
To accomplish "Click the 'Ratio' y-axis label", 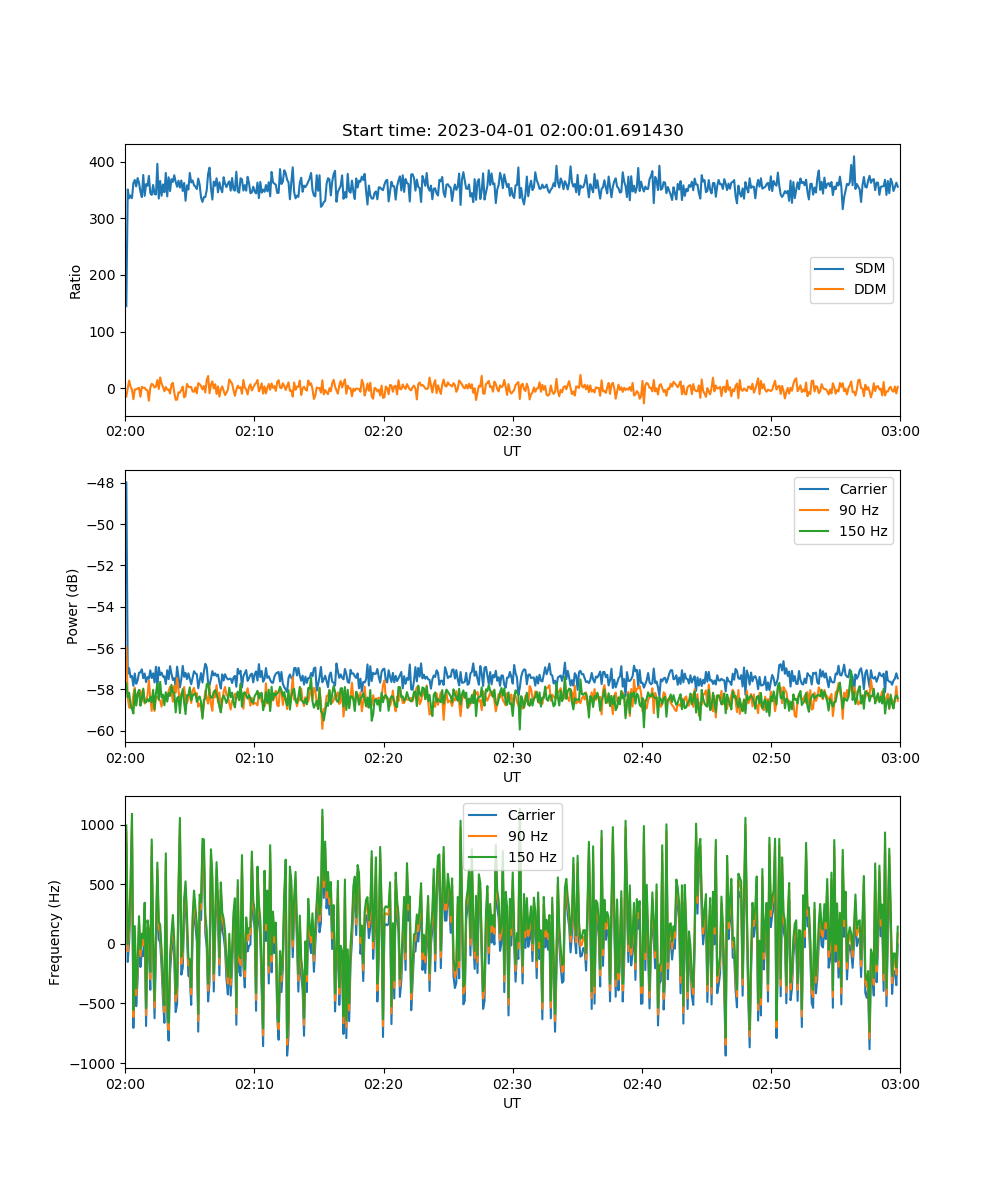I will click(x=75, y=281).
